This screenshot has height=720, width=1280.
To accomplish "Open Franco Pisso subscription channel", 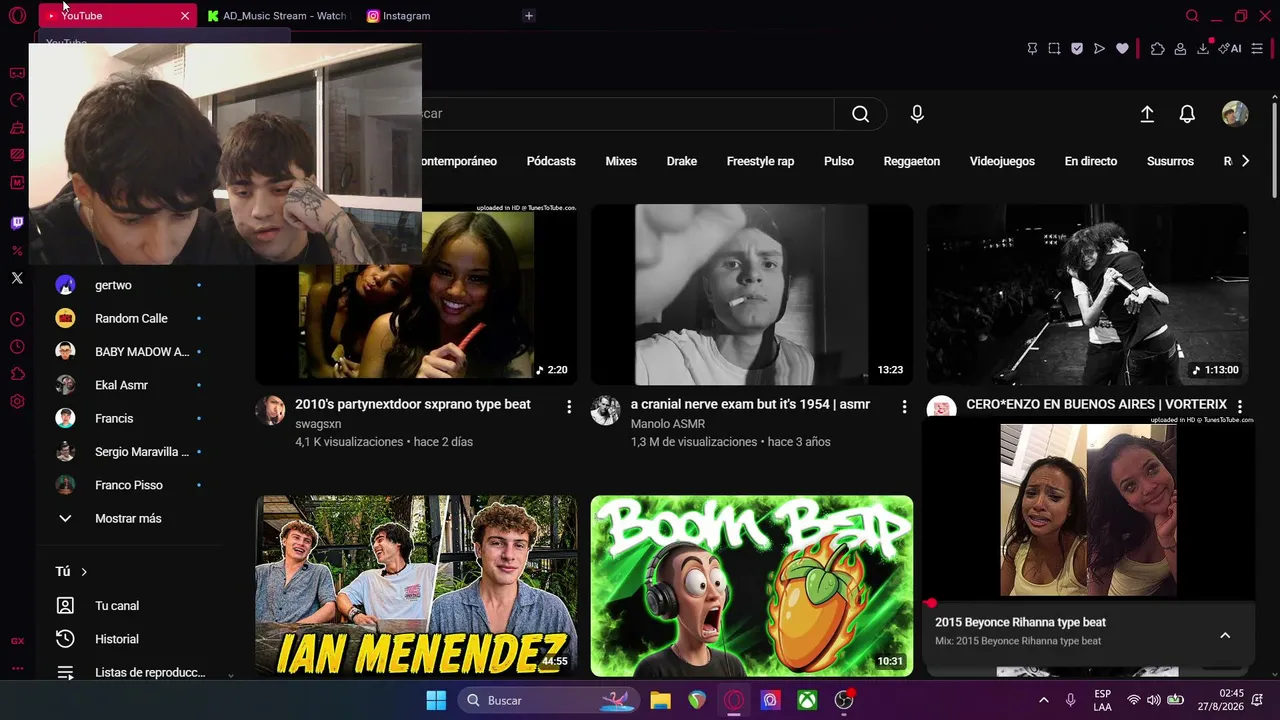I will (130, 485).
